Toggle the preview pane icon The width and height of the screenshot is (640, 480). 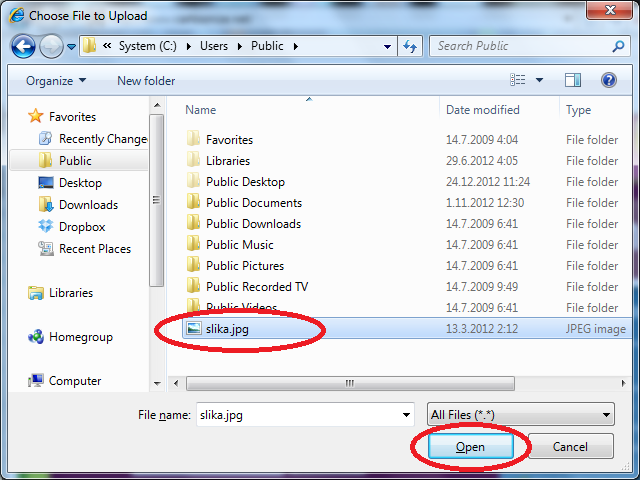point(573,80)
